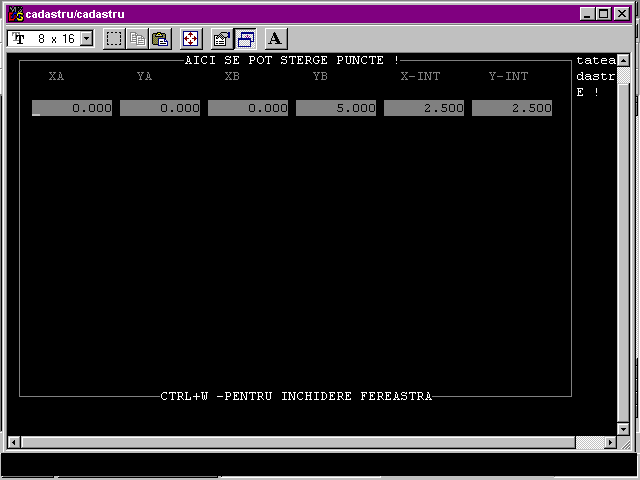
Task: Click the XA value field
Action: coord(72,108)
